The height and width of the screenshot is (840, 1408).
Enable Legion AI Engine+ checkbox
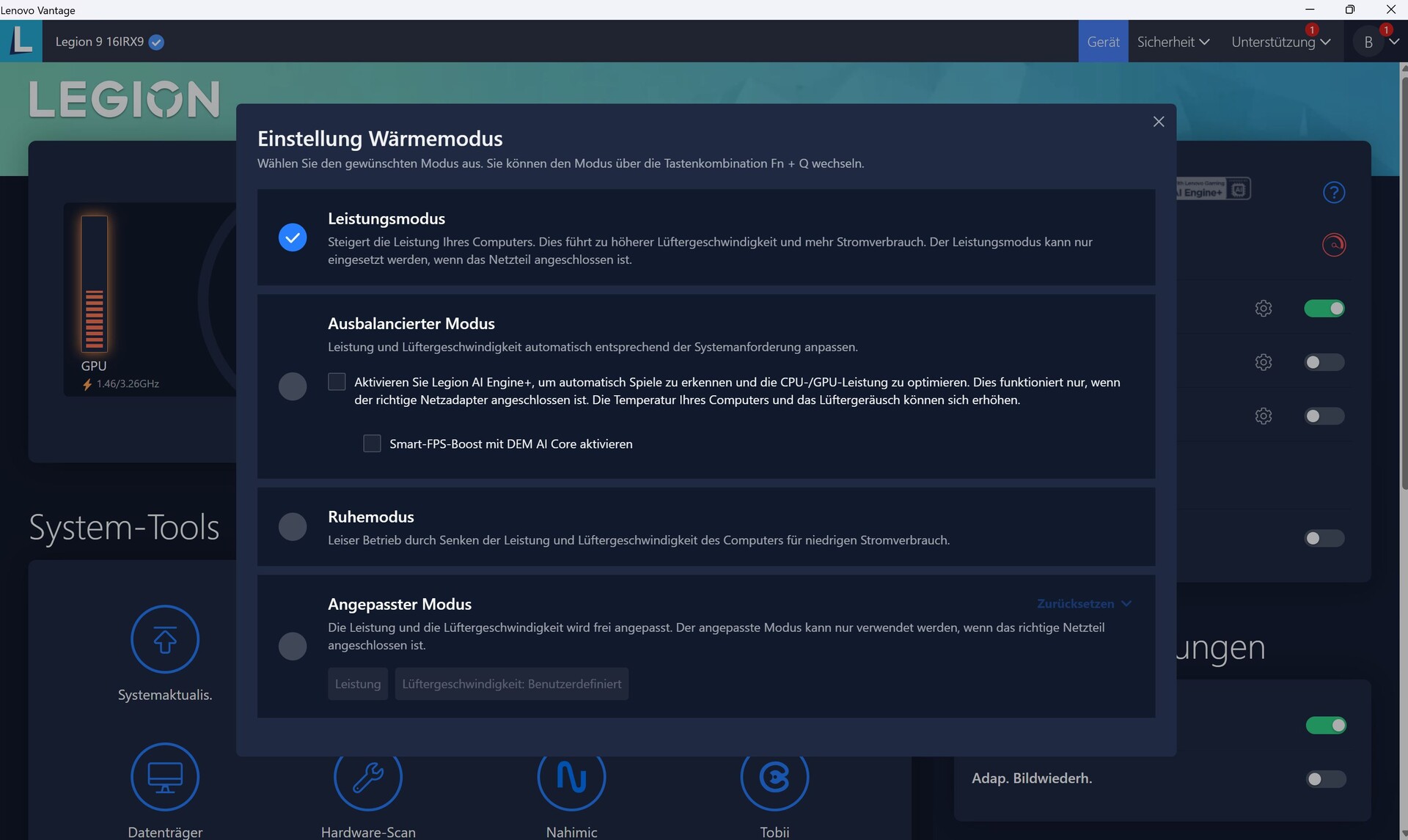(337, 382)
